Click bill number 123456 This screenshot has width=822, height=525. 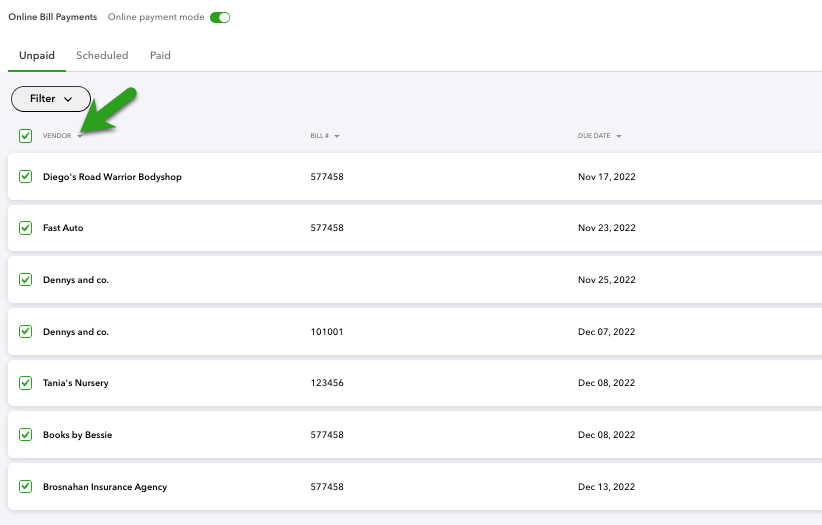point(327,383)
